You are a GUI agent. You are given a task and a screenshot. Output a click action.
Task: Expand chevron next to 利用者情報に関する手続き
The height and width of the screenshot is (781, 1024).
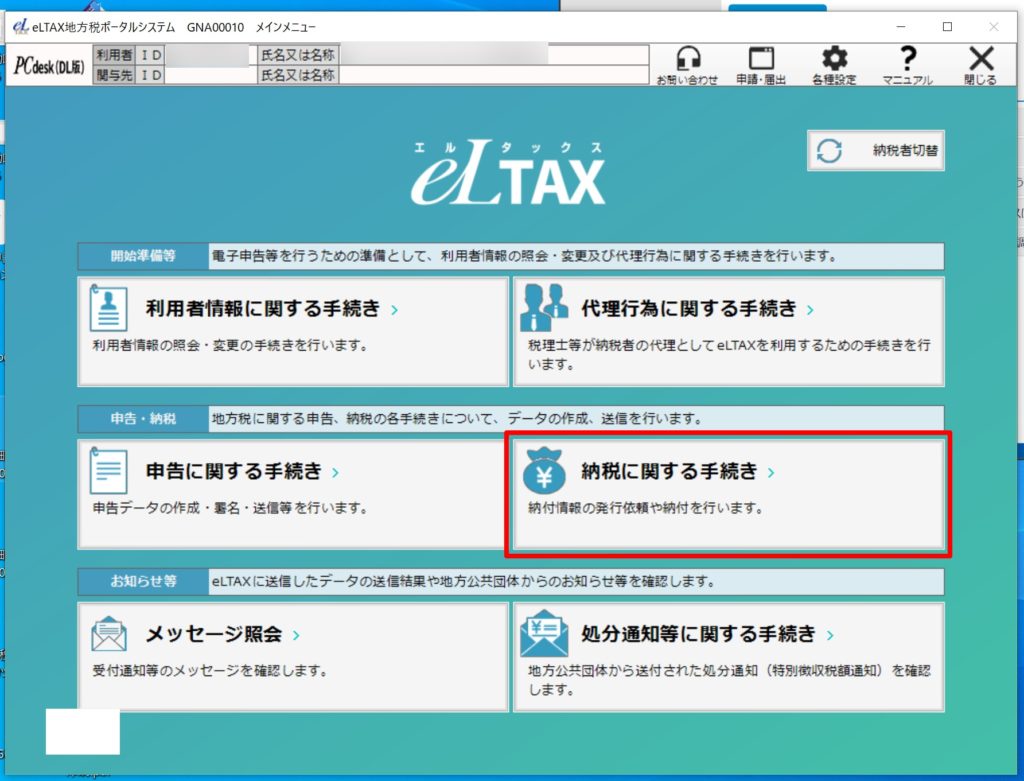pos(395,310)
